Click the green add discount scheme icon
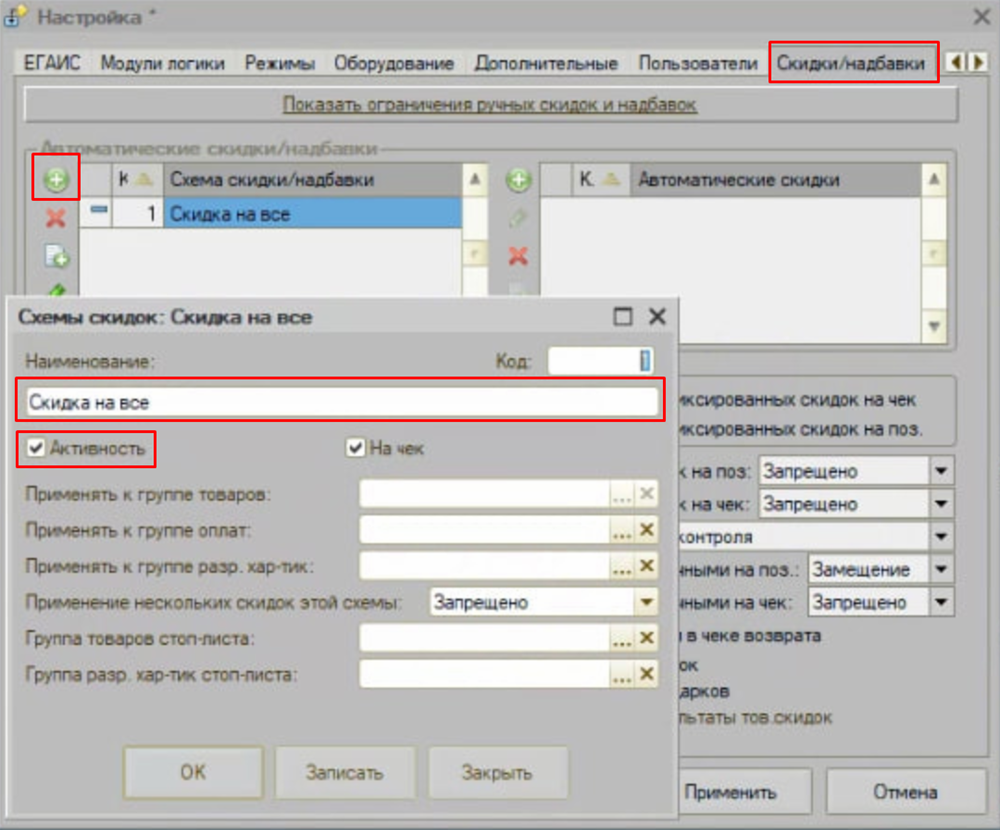The image size is (1000, 830). [56, 181]
